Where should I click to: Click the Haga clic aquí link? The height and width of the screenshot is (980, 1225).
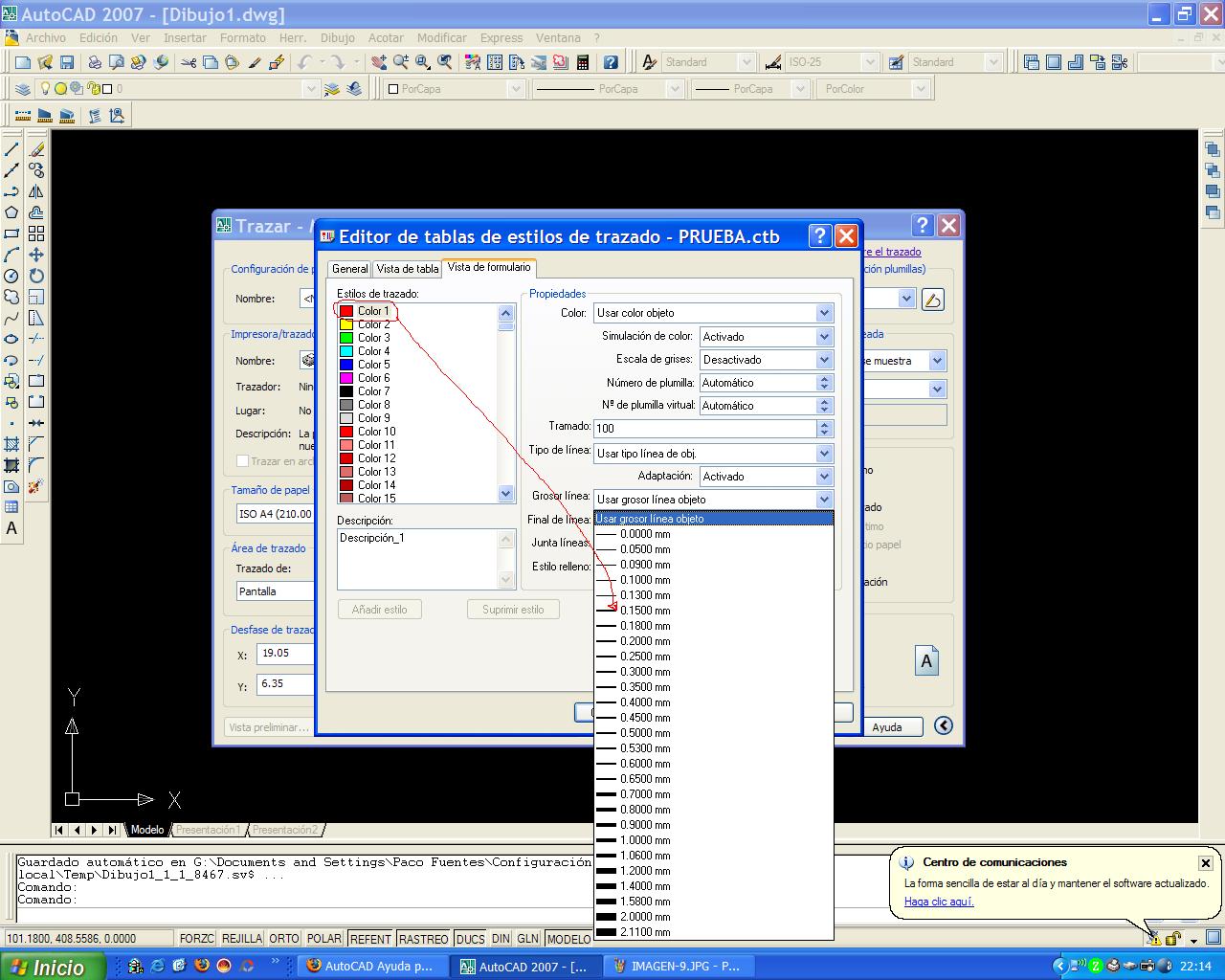coord(939,902)
